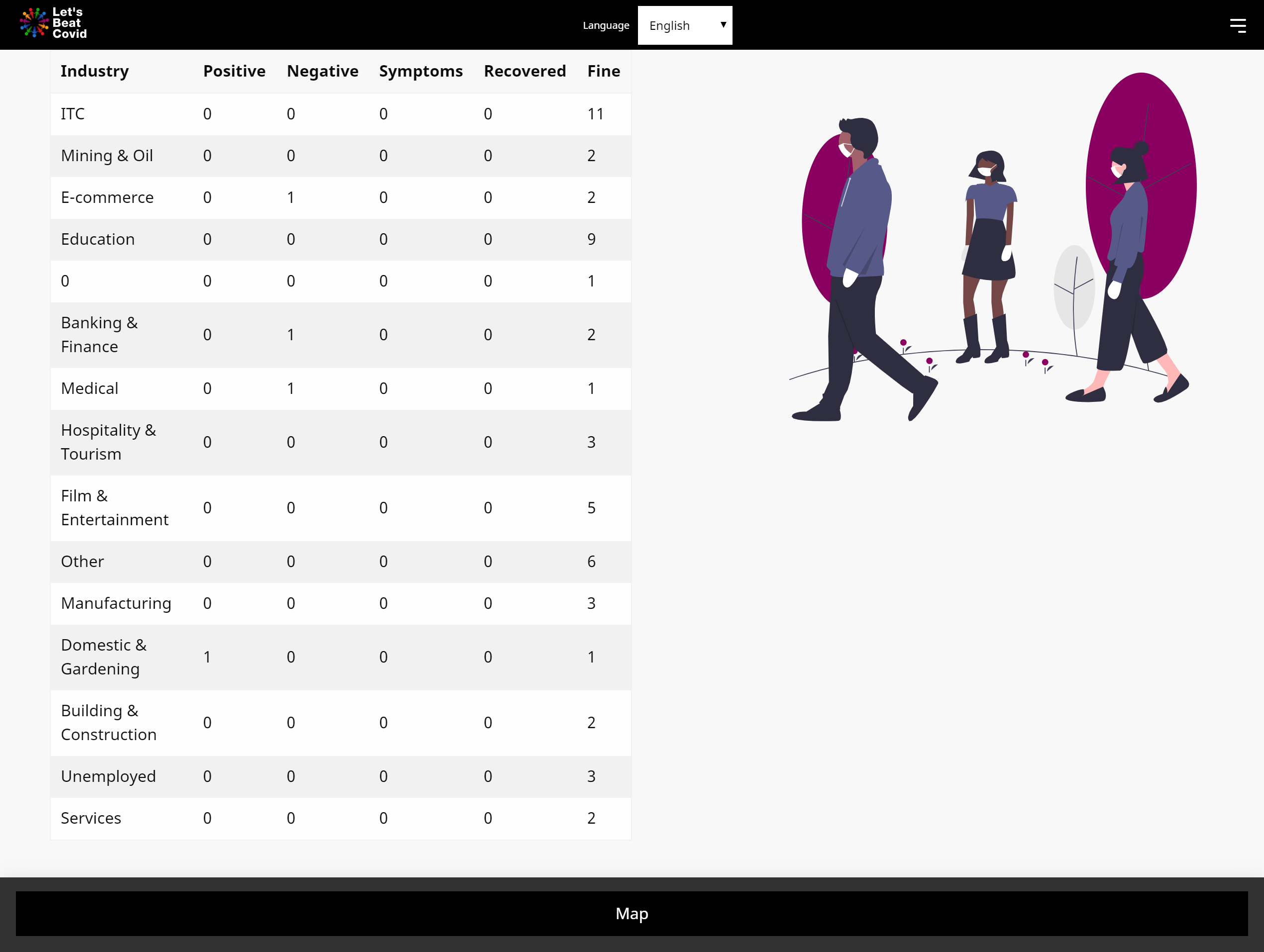1264x952 pixels.
Task: Click the Symptoms column header
Action: (x=421, y=71)
